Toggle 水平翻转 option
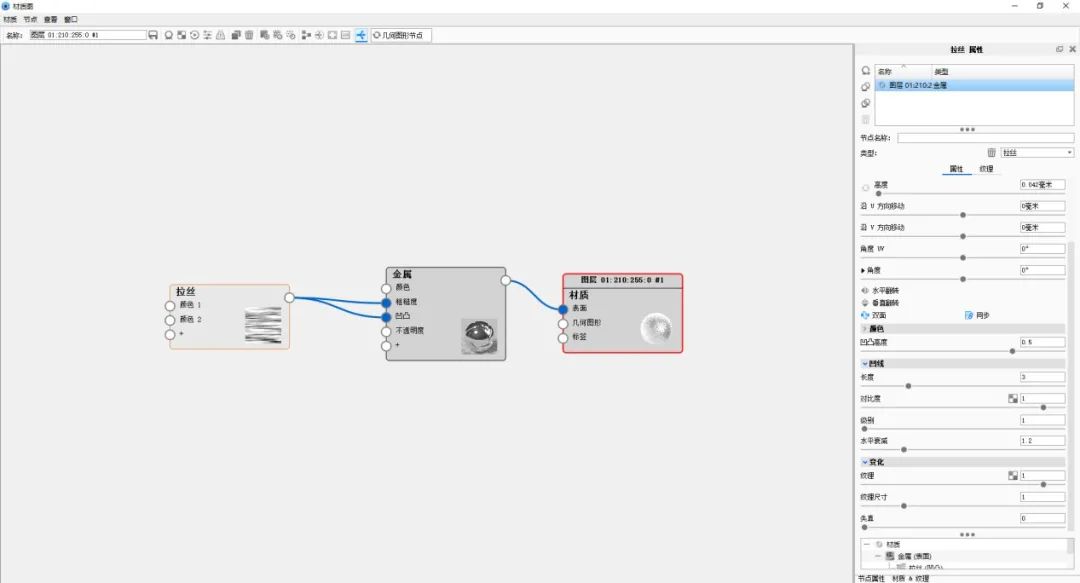The image size is (1080, 583). click(880, 291)
